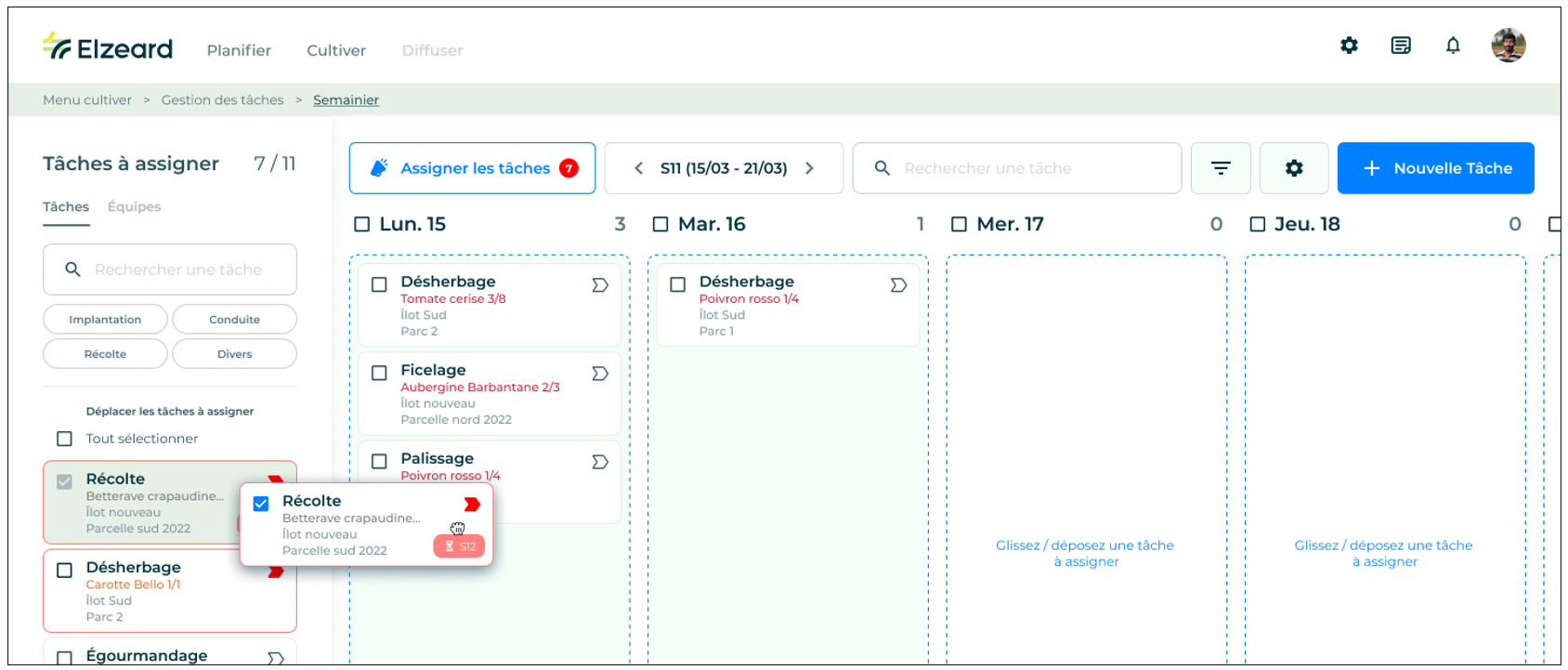
Task: Check the Désherbage Carotte Bello task
Action: (x=64, y=571)
